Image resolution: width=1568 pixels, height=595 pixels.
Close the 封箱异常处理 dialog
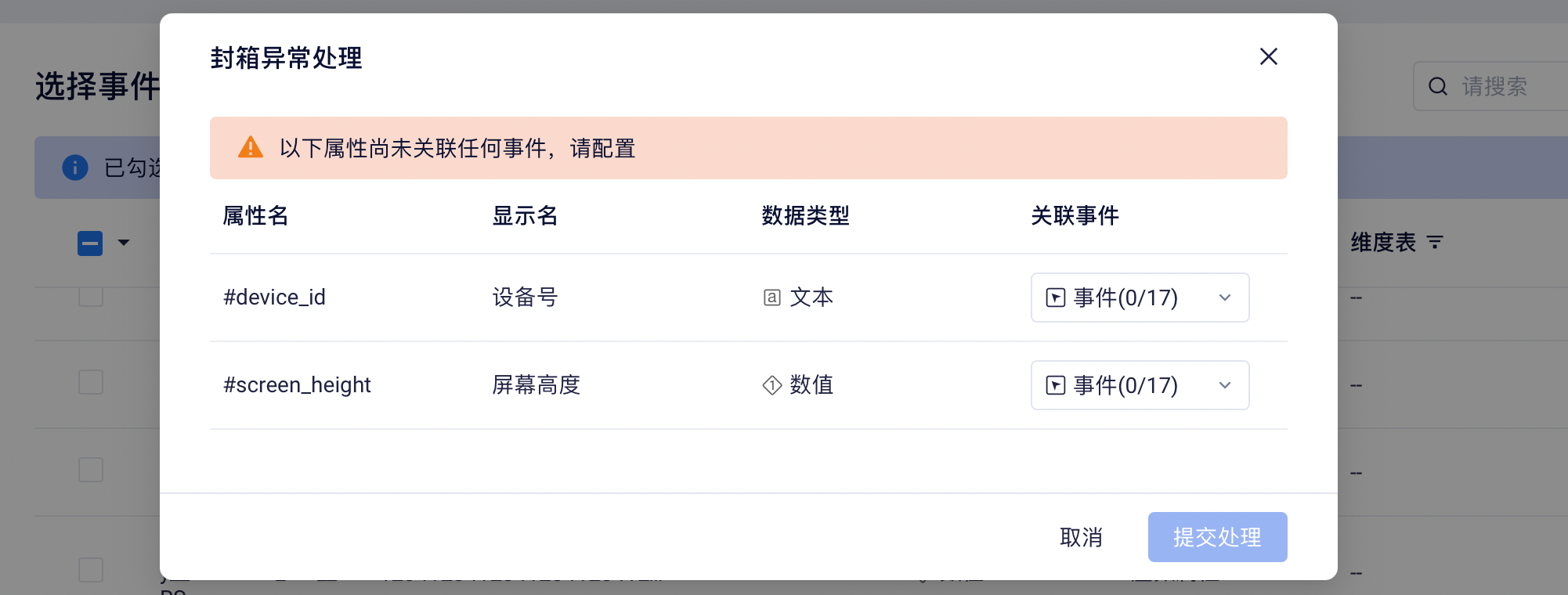click(1268, 56)
